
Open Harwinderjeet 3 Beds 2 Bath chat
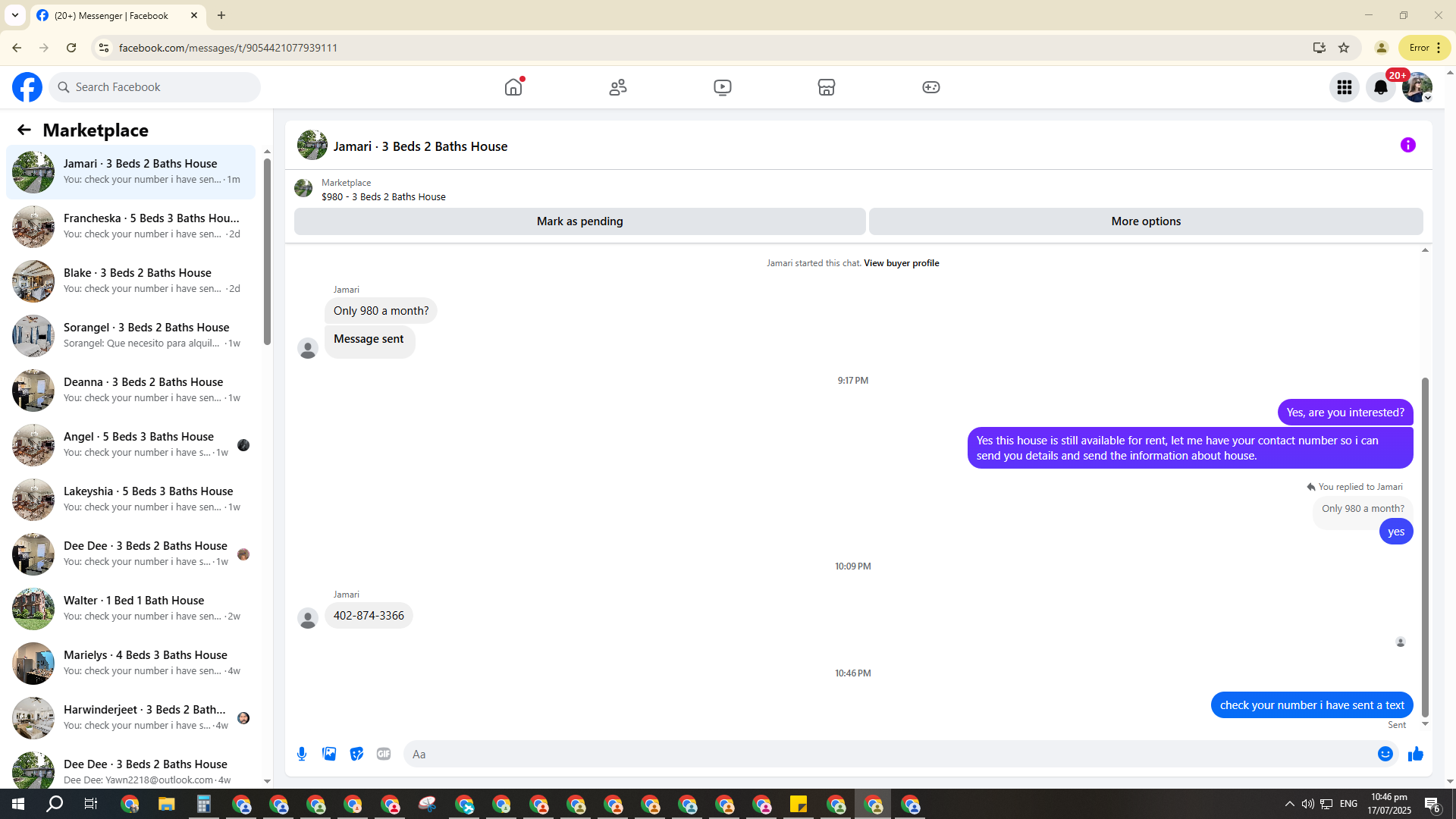click(130, 718)
